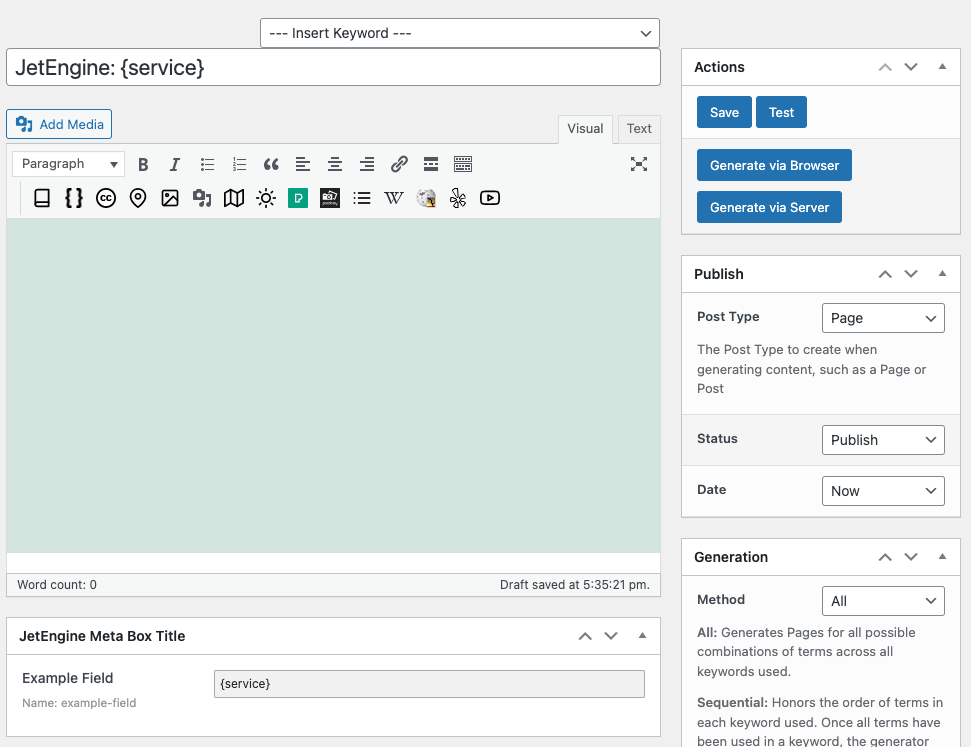Open the Insert Keyword dropdown
Image resolution: width=971 pixels, height=747 pixels.
[459, 33]
